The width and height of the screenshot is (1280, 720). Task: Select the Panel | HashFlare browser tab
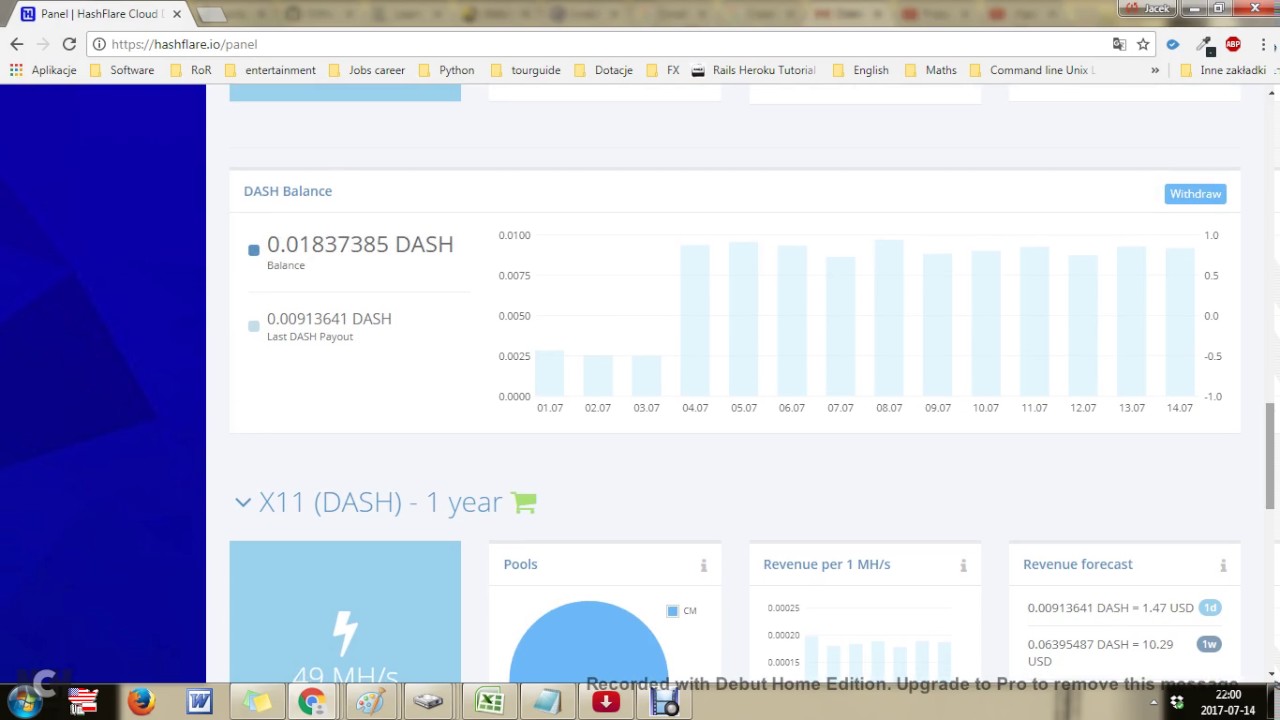[x=100, y=14]
